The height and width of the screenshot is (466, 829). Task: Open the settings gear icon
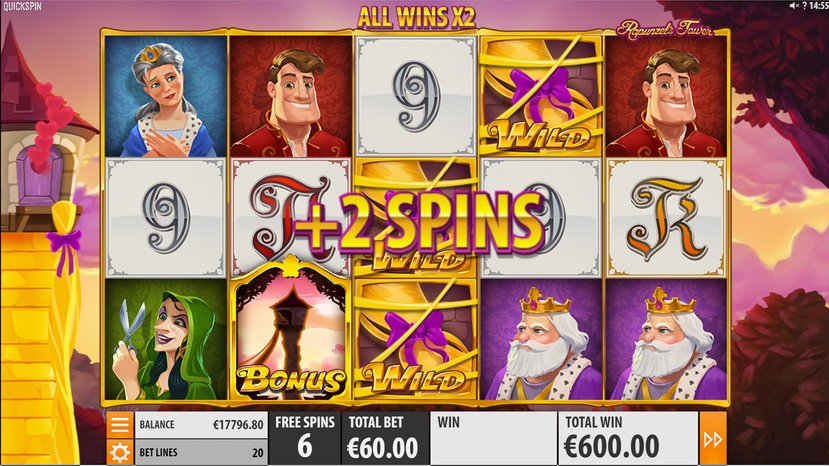pyautogui.click(x=119, y=452)
